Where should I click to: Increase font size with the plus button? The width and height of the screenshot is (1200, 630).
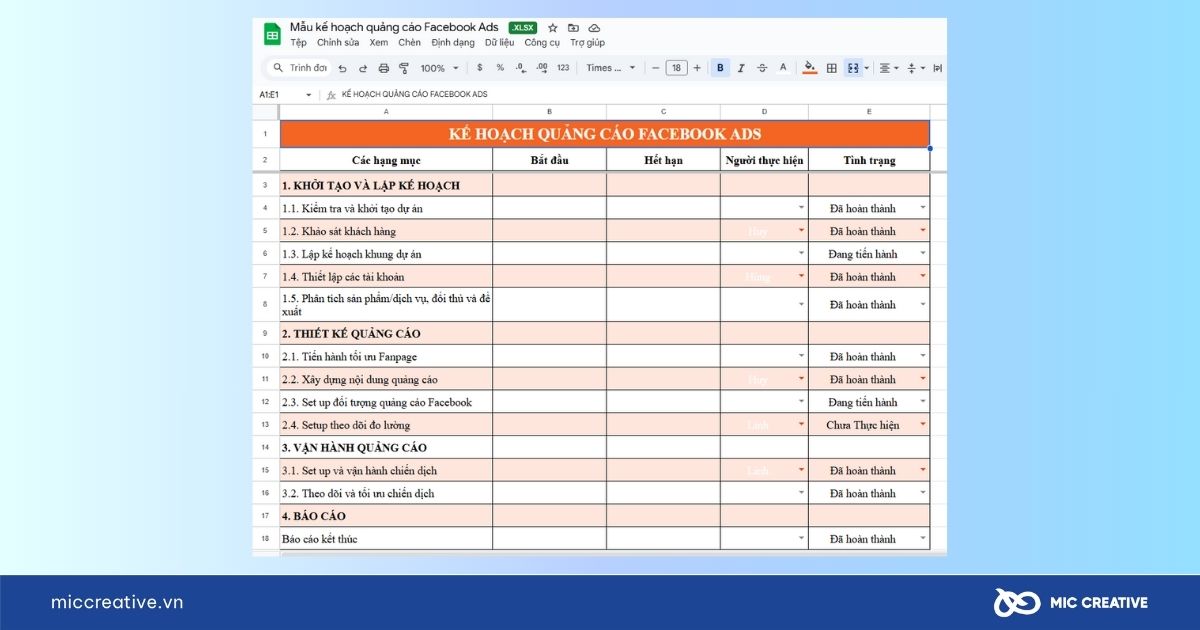tap(697, 68)
